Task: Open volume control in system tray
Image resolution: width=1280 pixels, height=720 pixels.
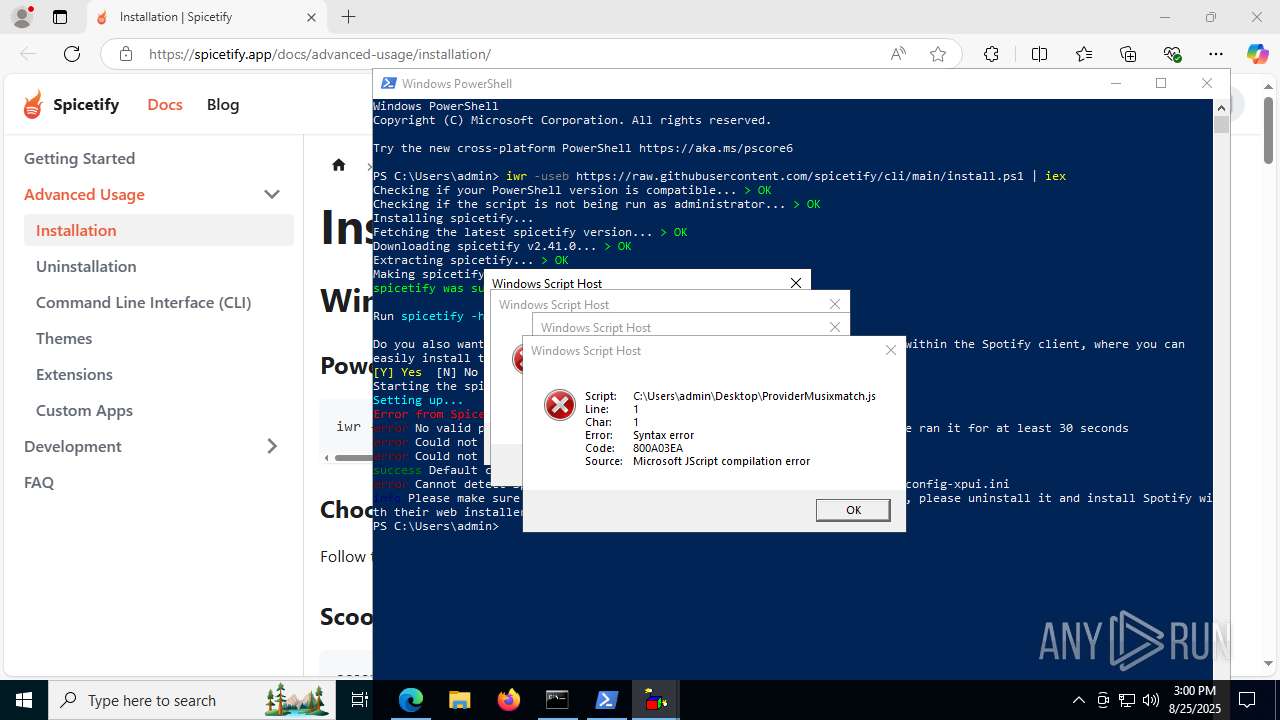Action: 1151,700
